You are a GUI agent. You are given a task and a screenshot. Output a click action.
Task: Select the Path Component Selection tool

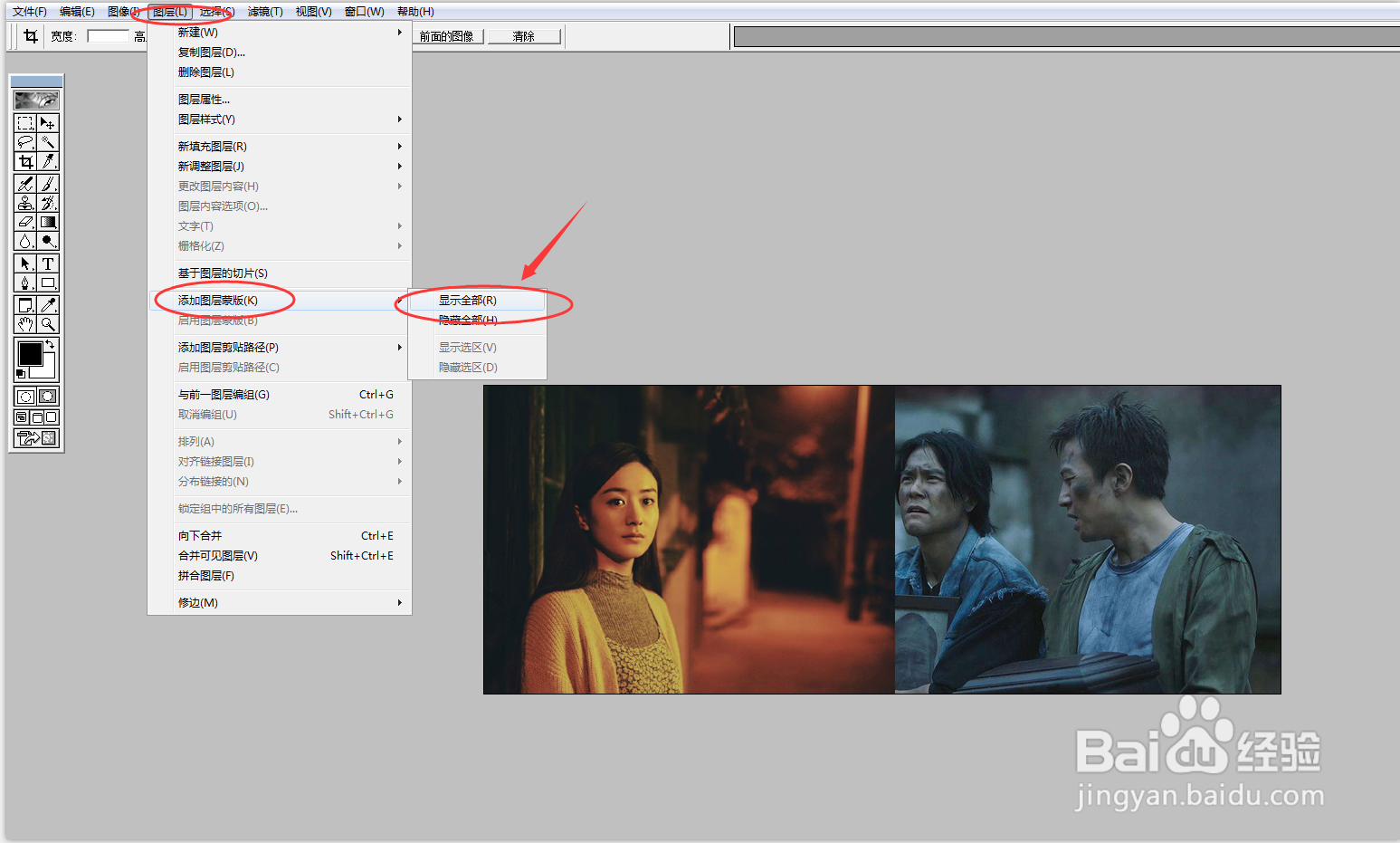25,263
